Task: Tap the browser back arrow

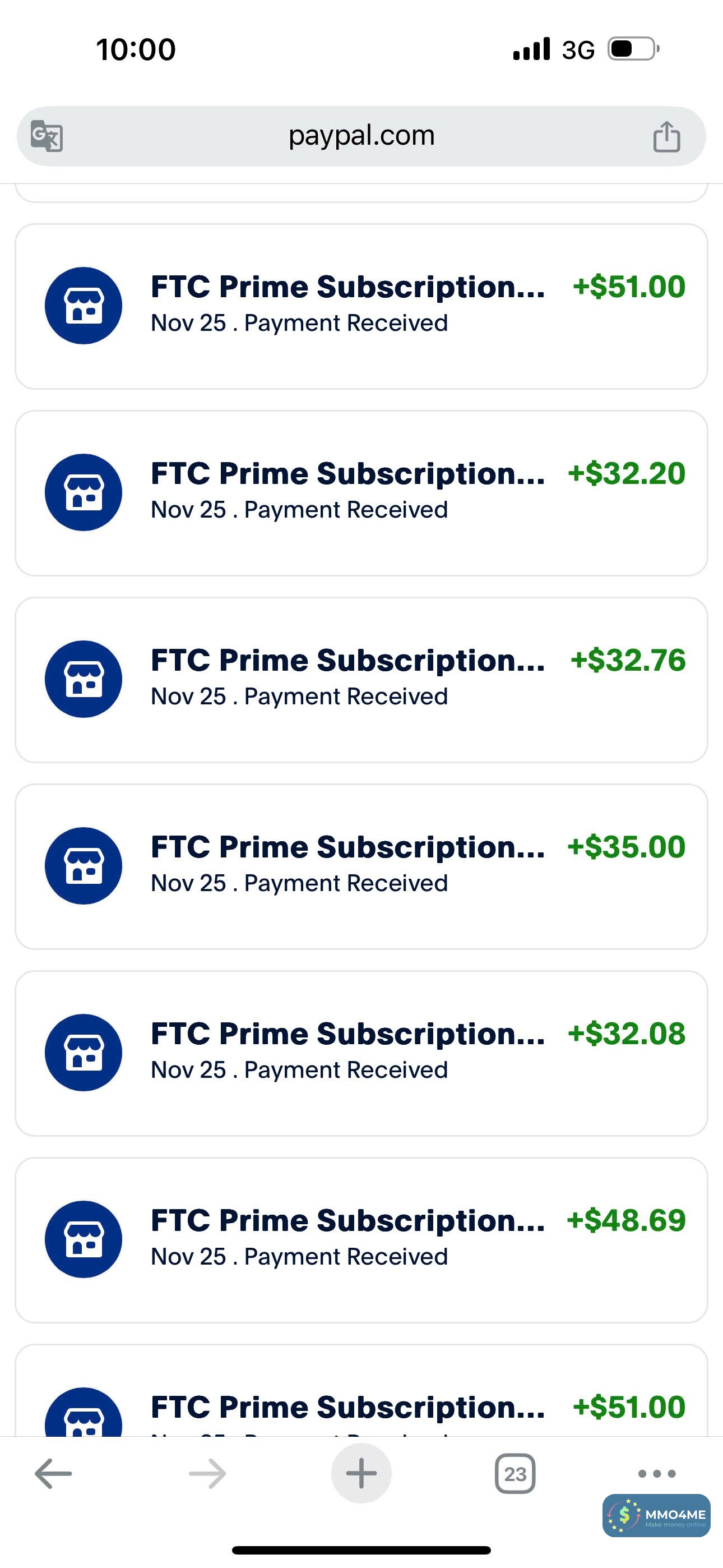Action: pyautogui.click(x=54, y=1473)
